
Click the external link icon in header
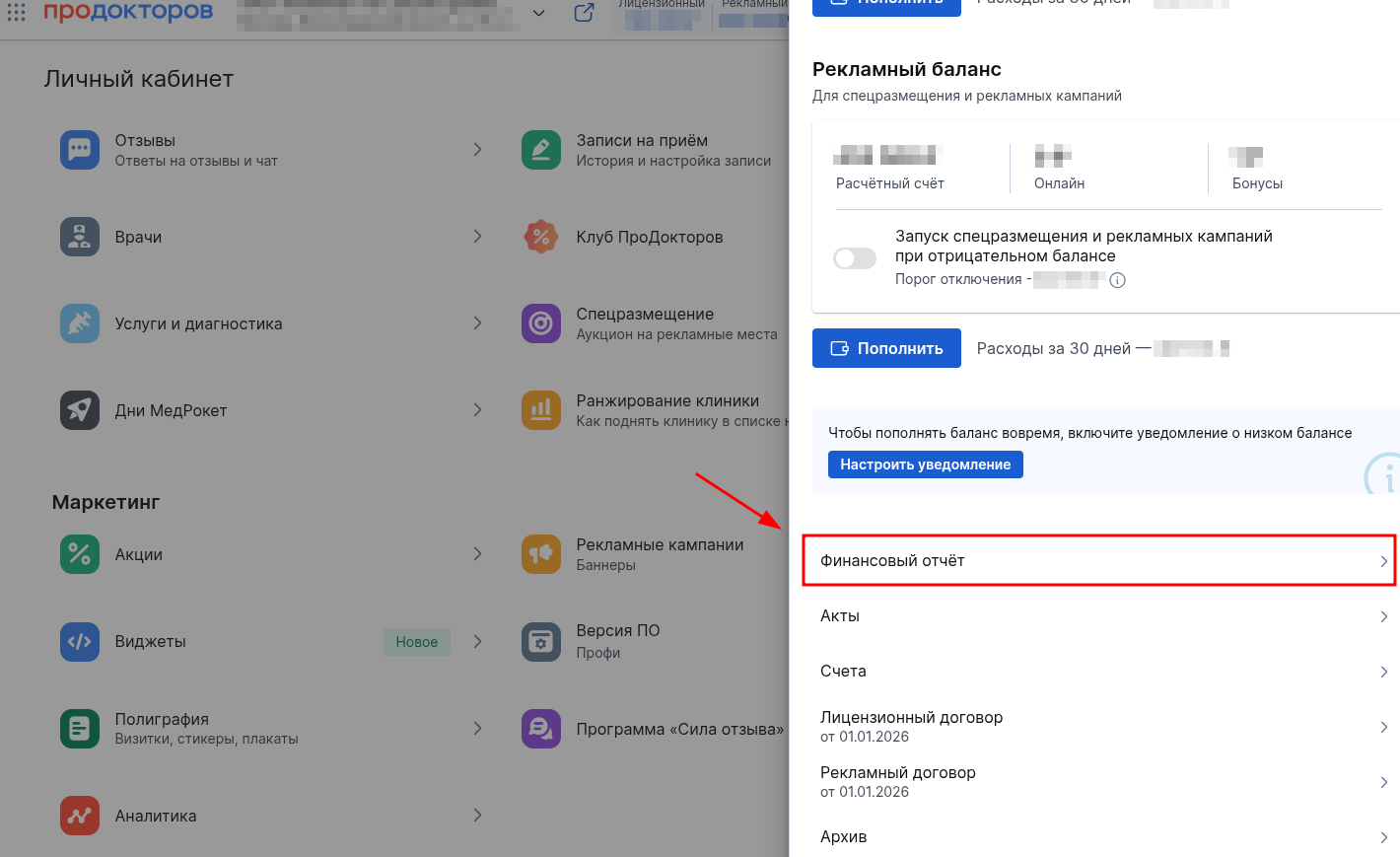point(584,13)
